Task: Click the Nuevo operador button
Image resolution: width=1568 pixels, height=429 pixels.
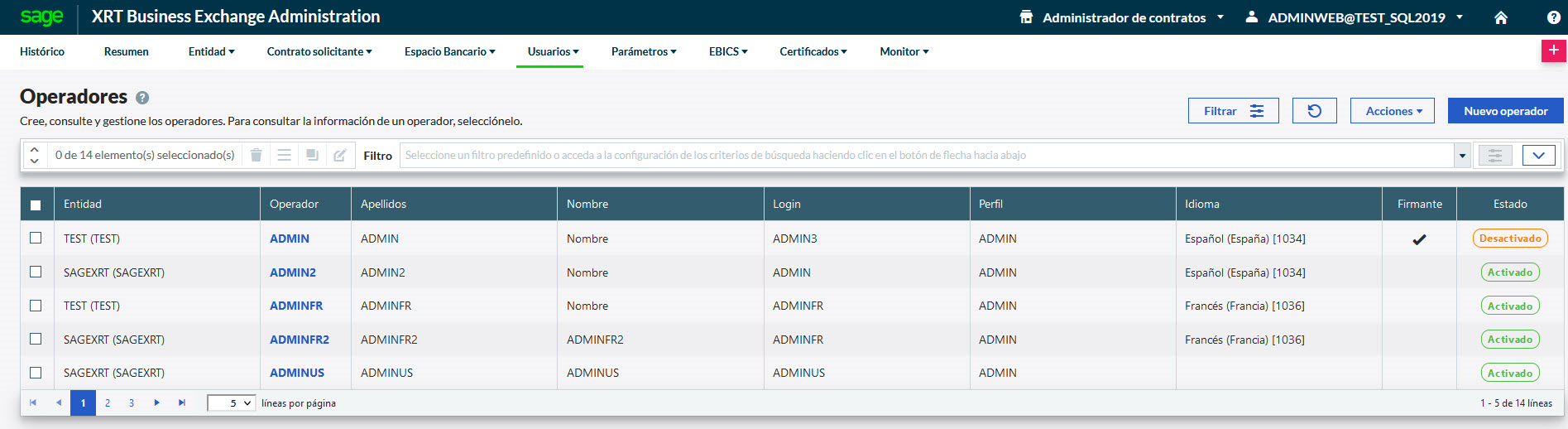Action: click(x=1505, y=111)
